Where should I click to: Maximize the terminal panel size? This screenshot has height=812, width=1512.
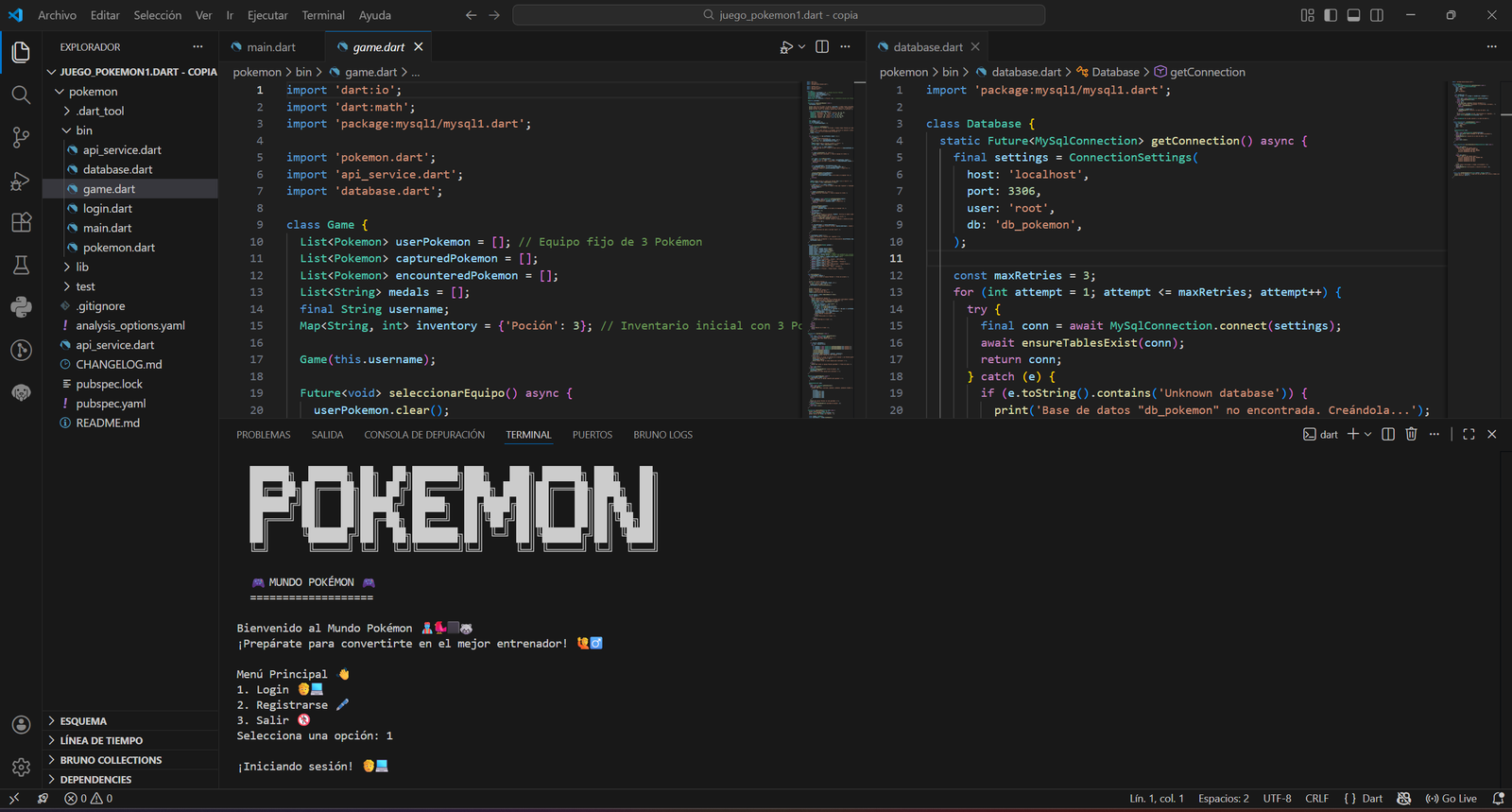(1469, 434)
